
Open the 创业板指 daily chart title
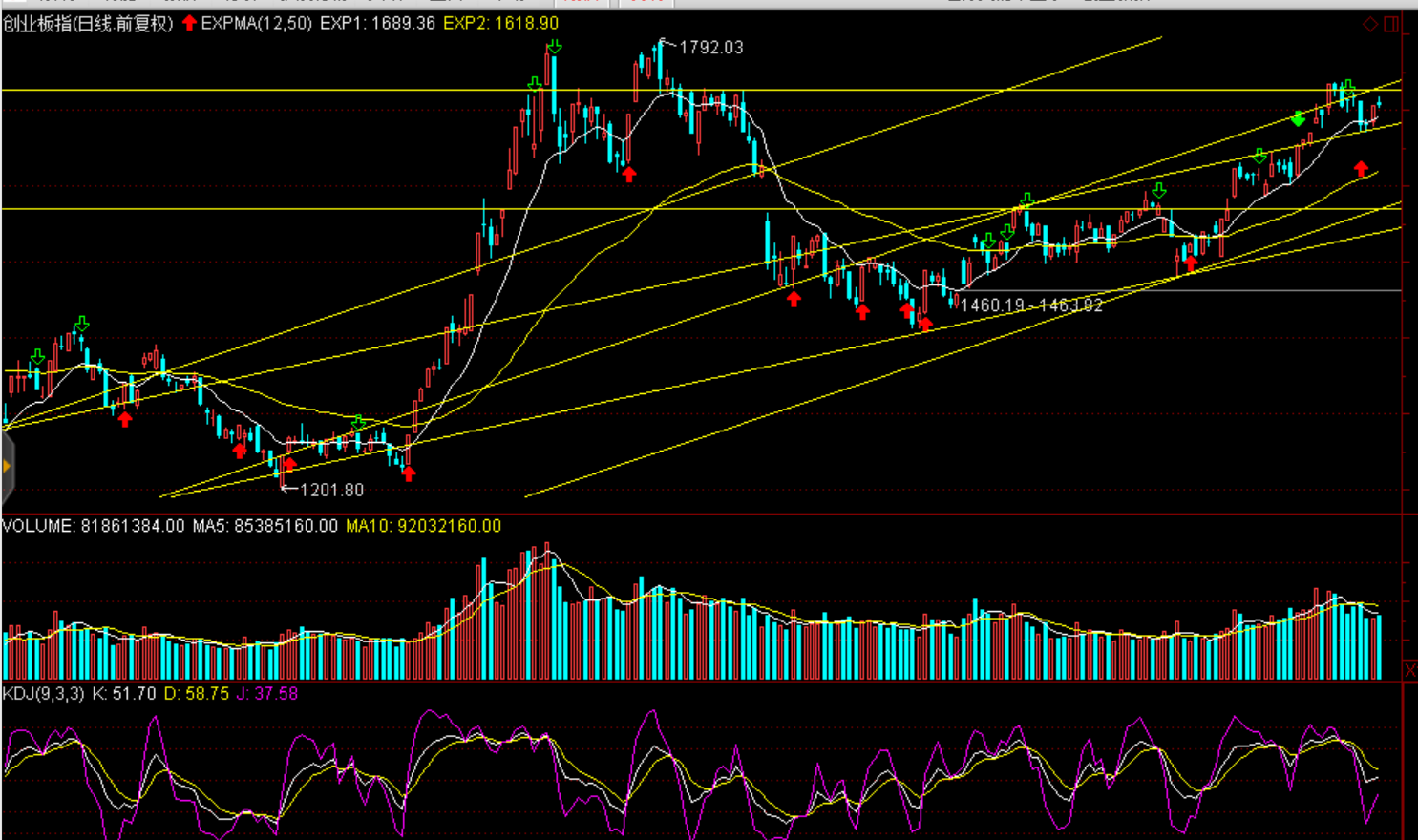(x=88, y=23)
